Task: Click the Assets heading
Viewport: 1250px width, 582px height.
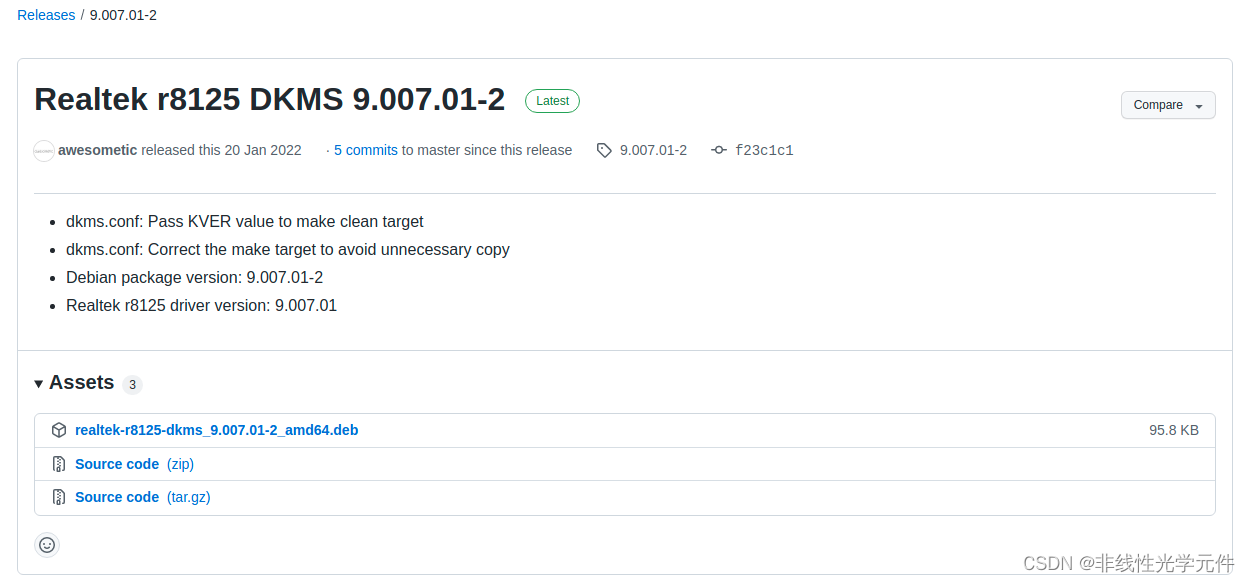Action: [81, 383]
